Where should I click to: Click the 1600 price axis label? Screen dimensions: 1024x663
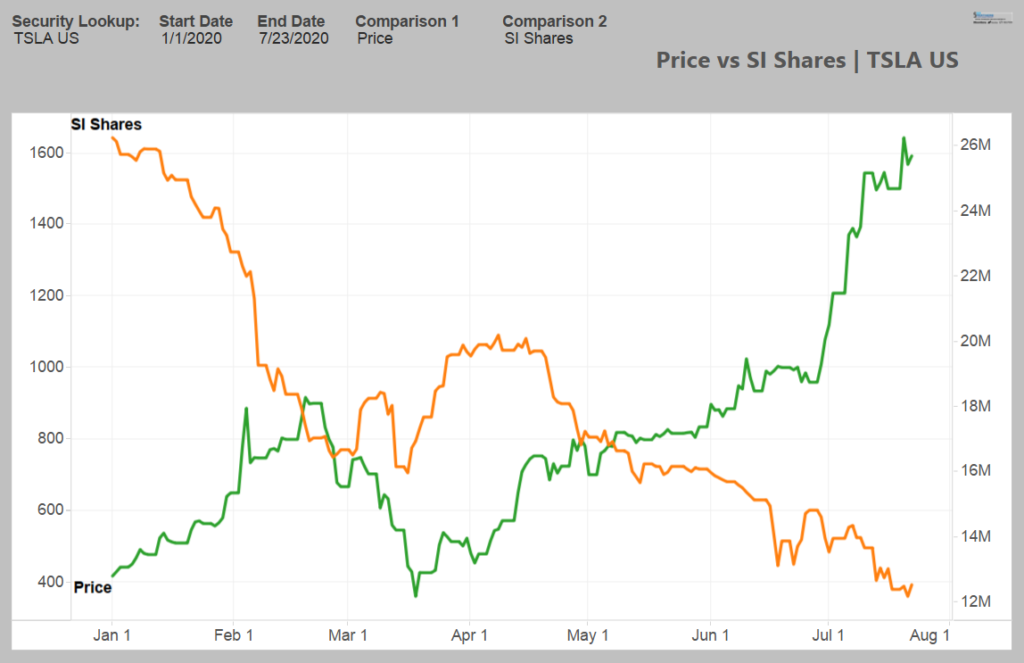click(x=46, y=152)
